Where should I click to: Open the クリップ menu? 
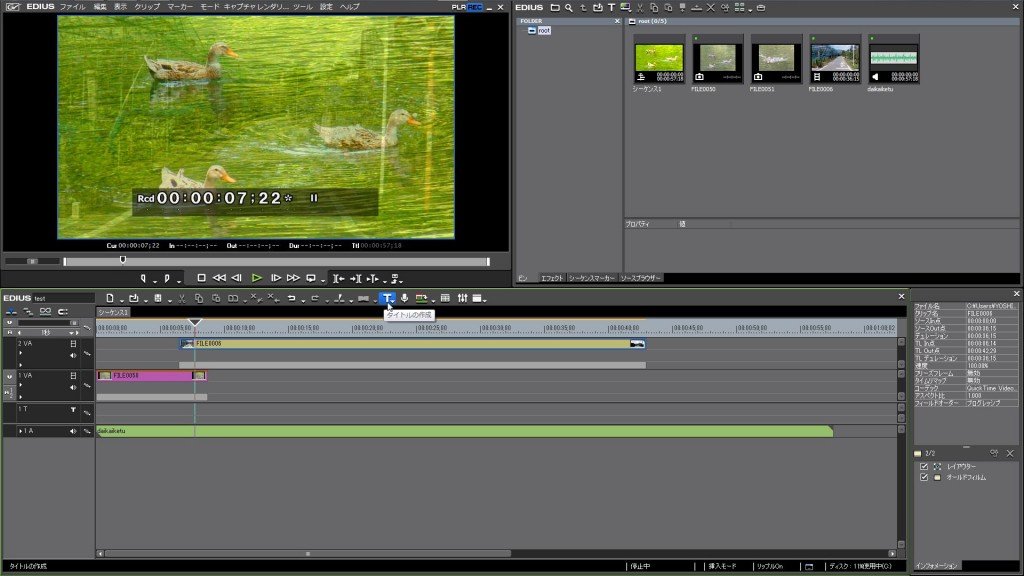147,7
